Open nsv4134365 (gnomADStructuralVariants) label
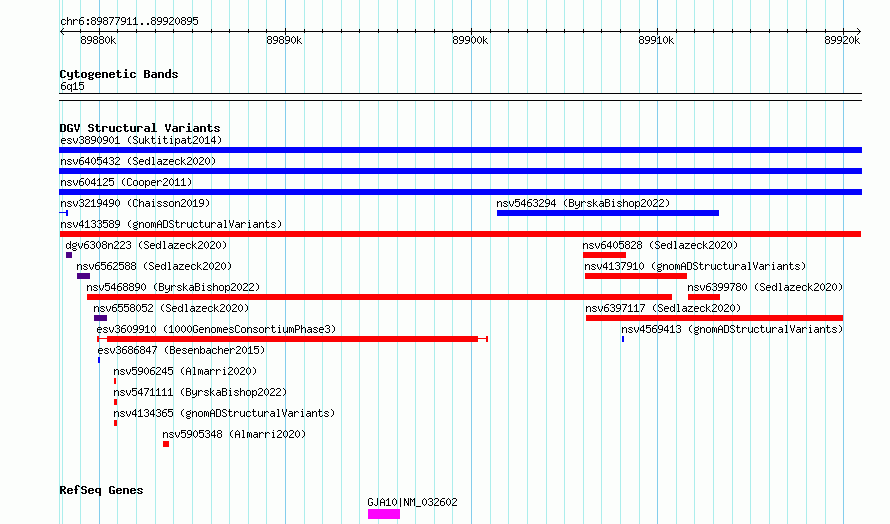This screenshot has height=524, width=890. coord(224,413)
